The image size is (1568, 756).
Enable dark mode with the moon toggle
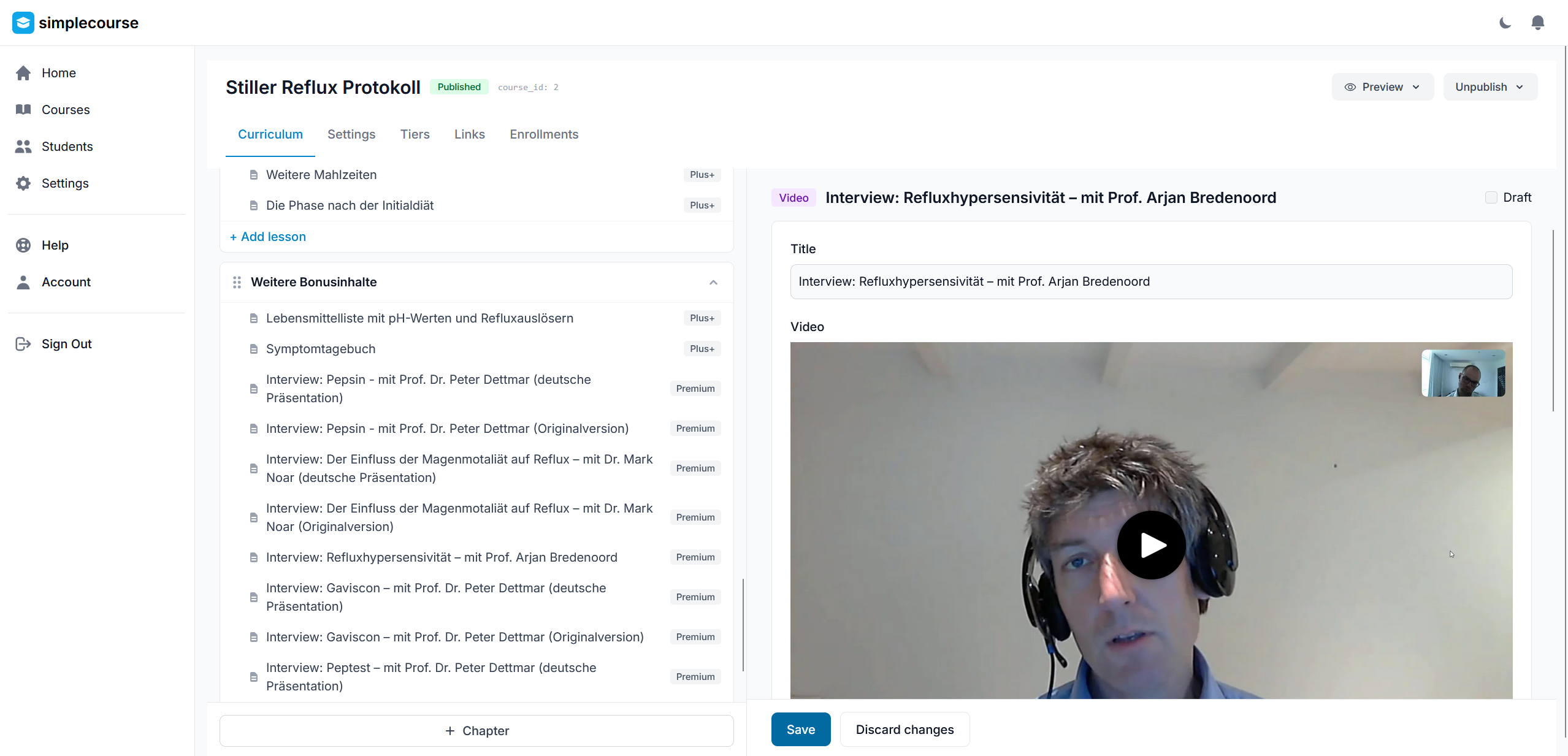1504,23
